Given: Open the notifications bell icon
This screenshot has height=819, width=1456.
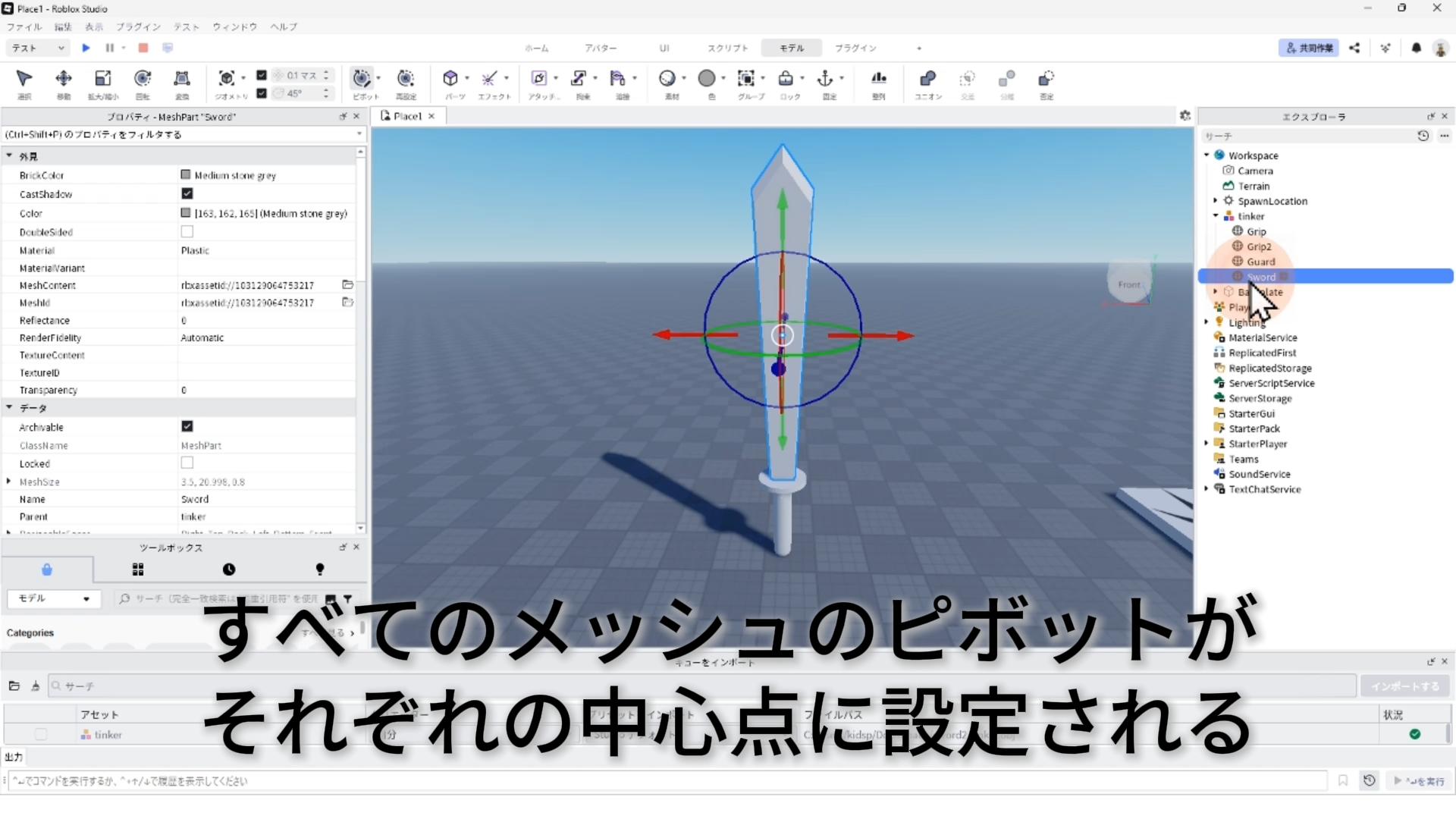Looking at the screenshot, I should pyautogui.click(x=1416, y=48).
